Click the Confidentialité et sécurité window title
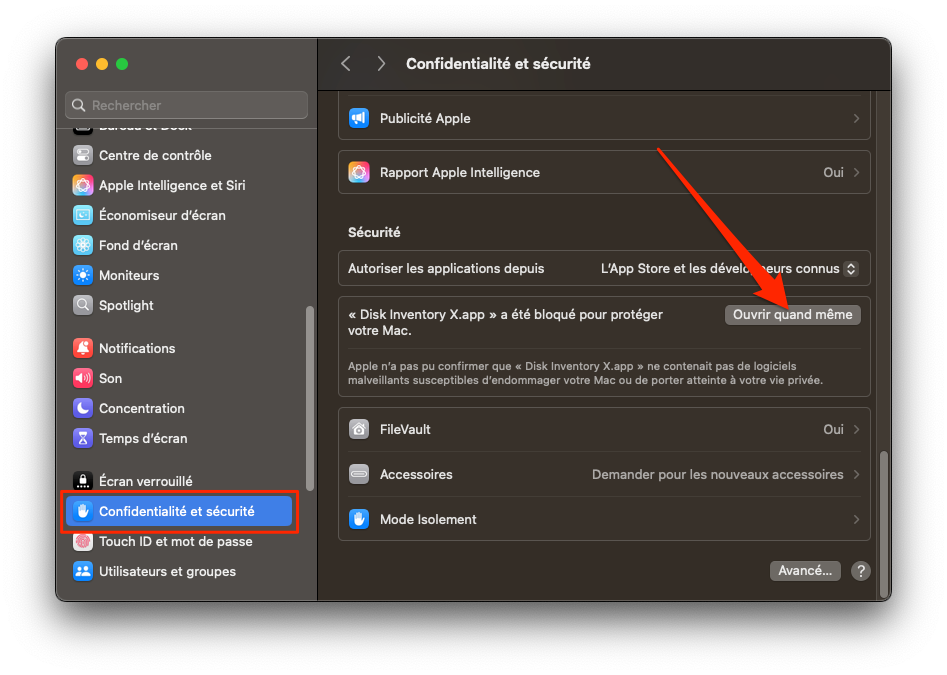Screen dimensions: 947x675 pos(498,64)
